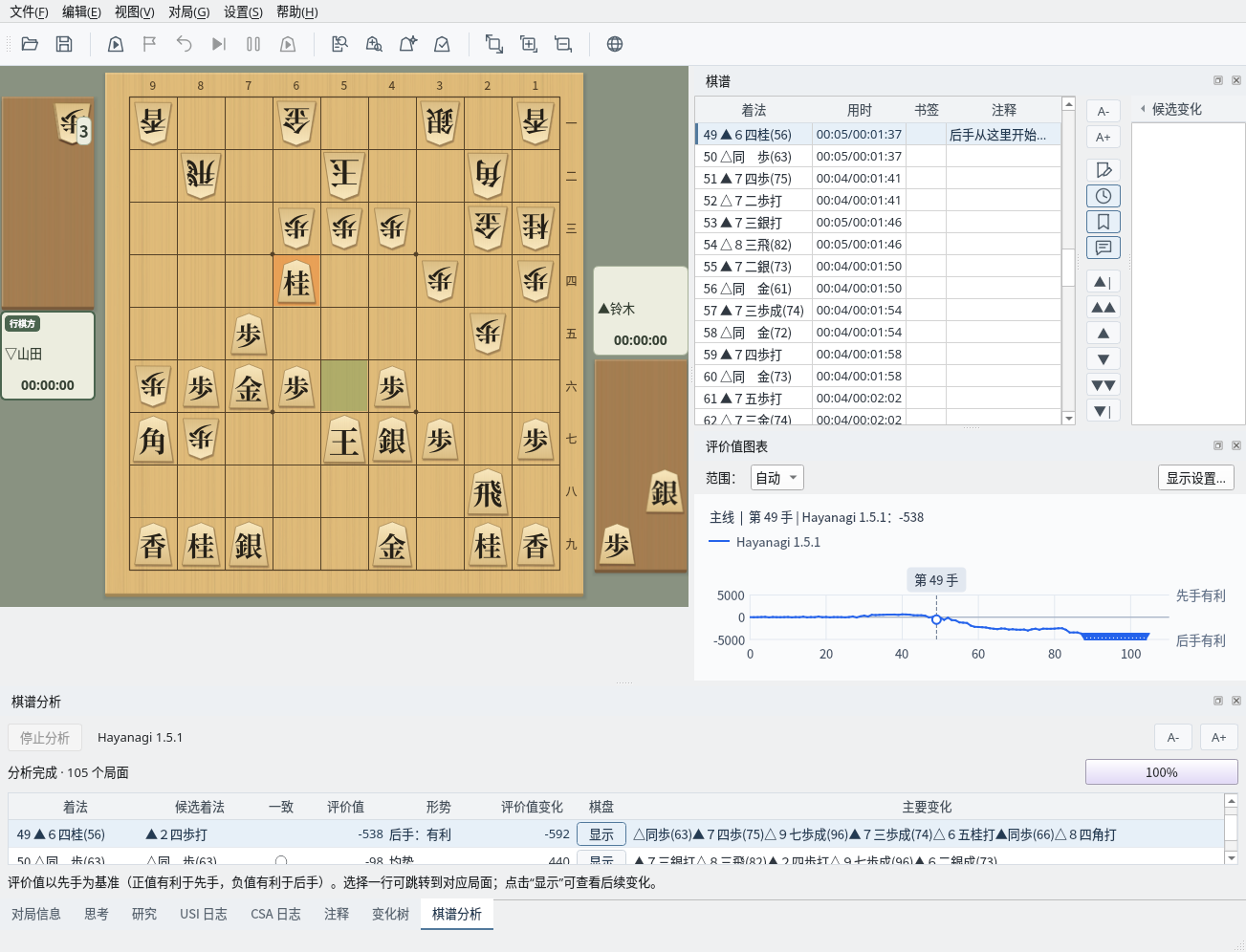Click the flag icon in the toolbar
This screenshot has width=1246, height=952.
click(150, 44)
